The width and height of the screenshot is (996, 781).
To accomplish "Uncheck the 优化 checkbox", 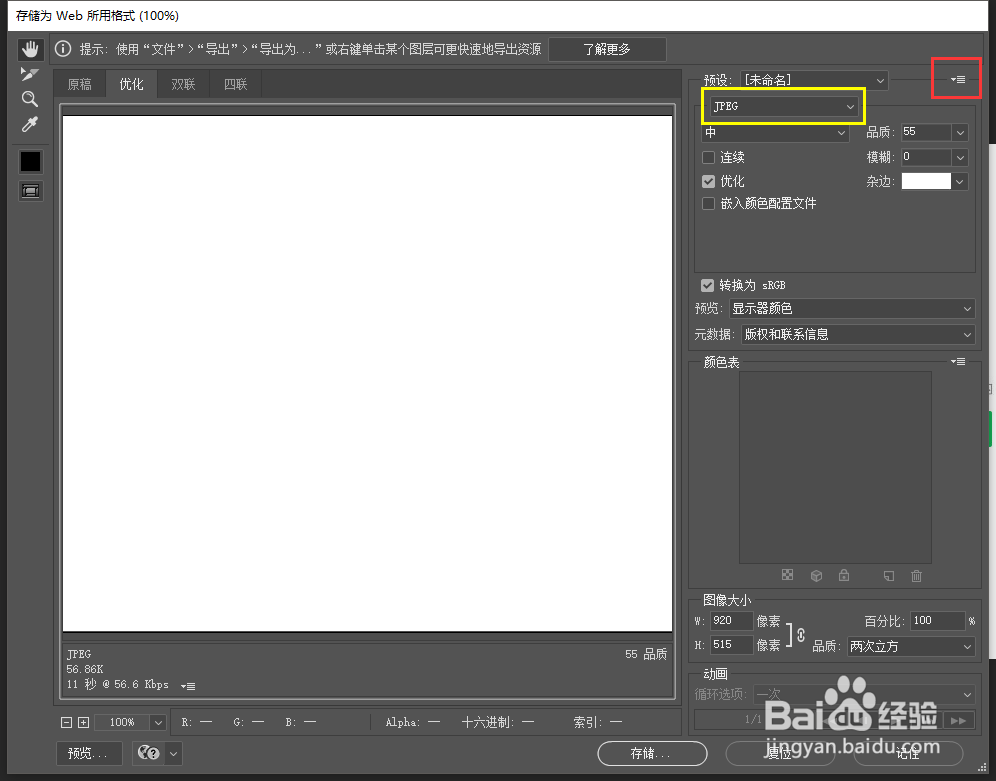I will pyautogui.click(x=710, y=181).
